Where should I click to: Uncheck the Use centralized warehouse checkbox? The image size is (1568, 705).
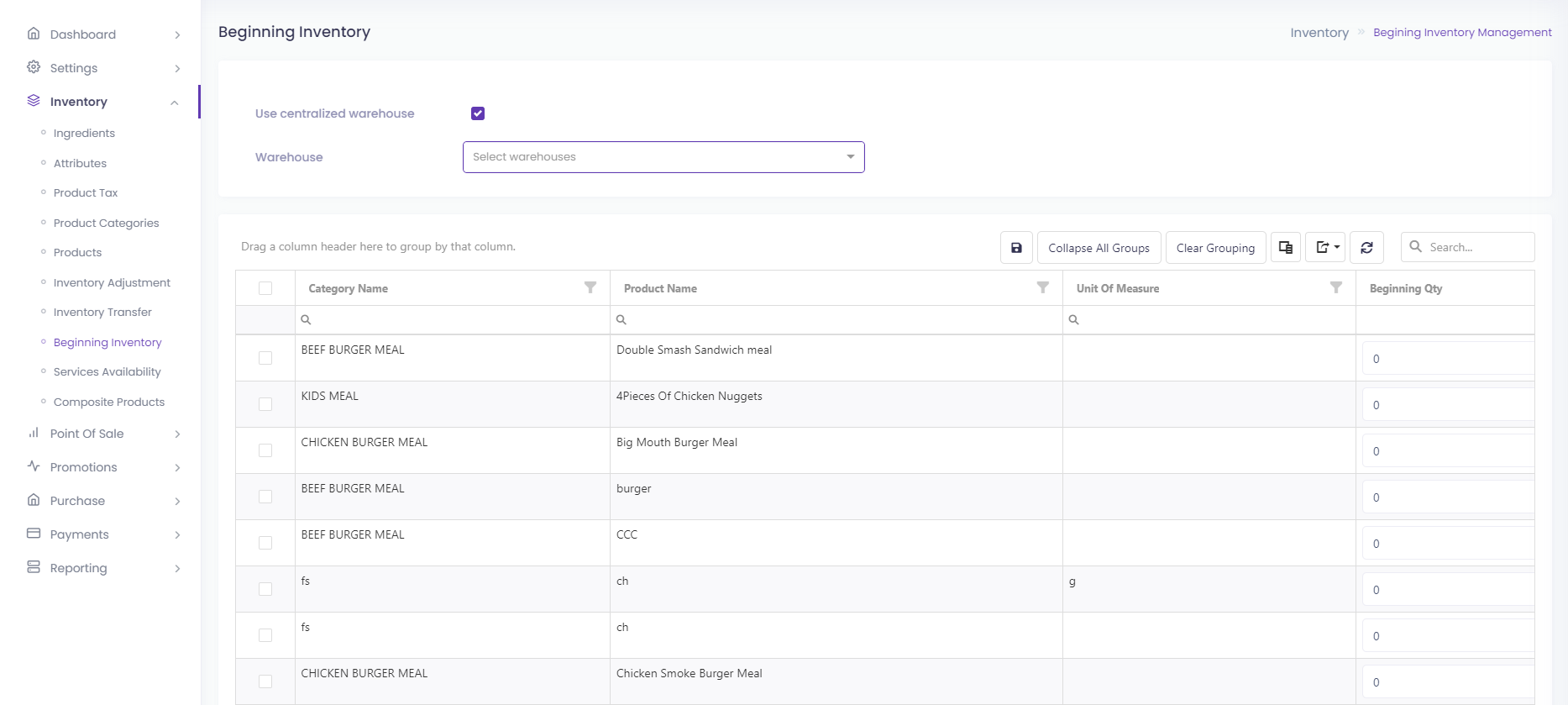point(478,113)
